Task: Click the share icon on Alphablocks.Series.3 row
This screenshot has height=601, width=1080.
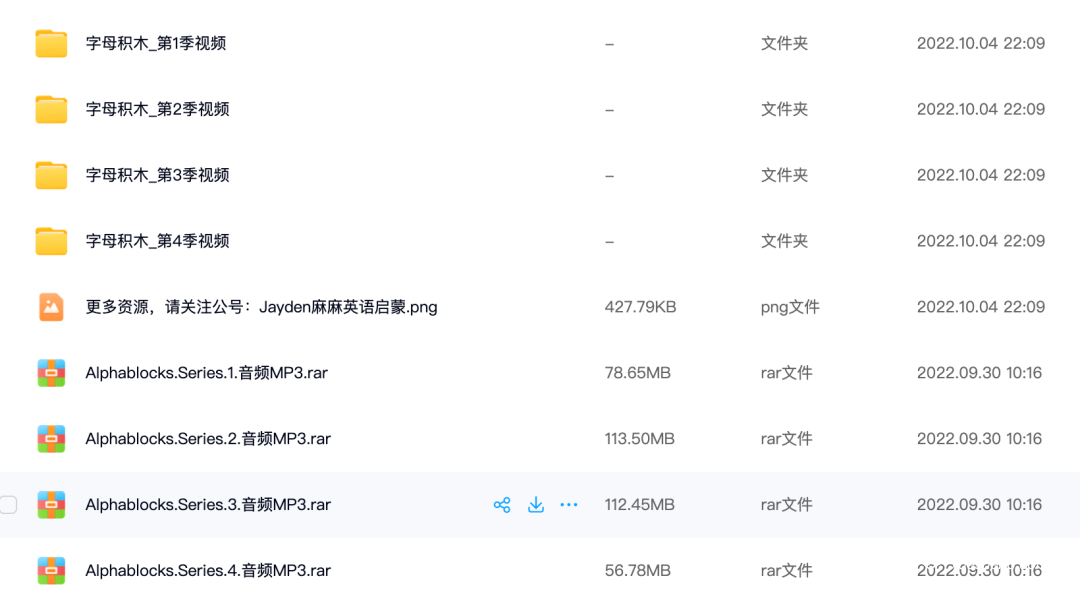Action: [502, 505]
